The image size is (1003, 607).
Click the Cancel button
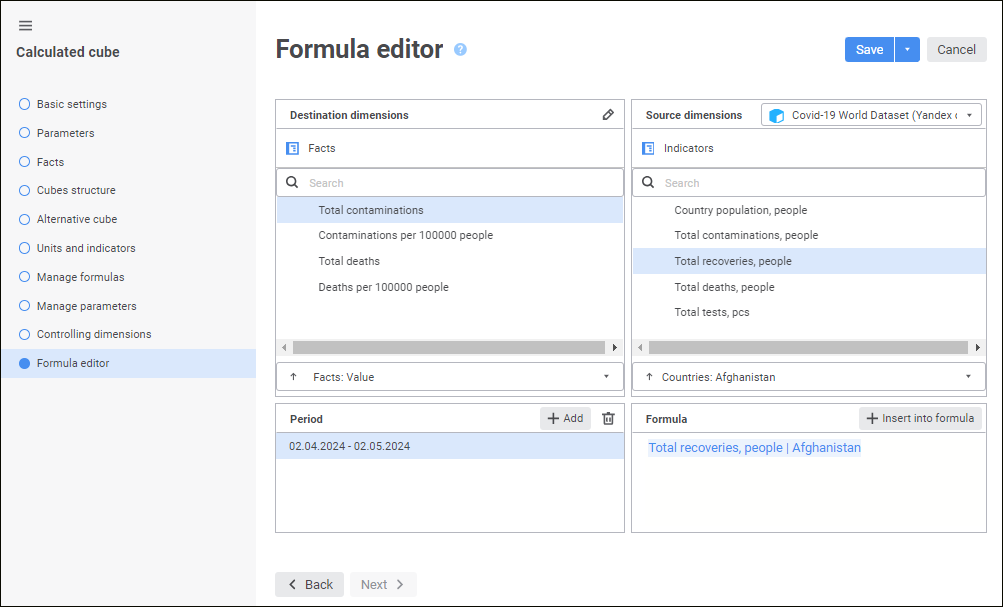pos(956,50)
